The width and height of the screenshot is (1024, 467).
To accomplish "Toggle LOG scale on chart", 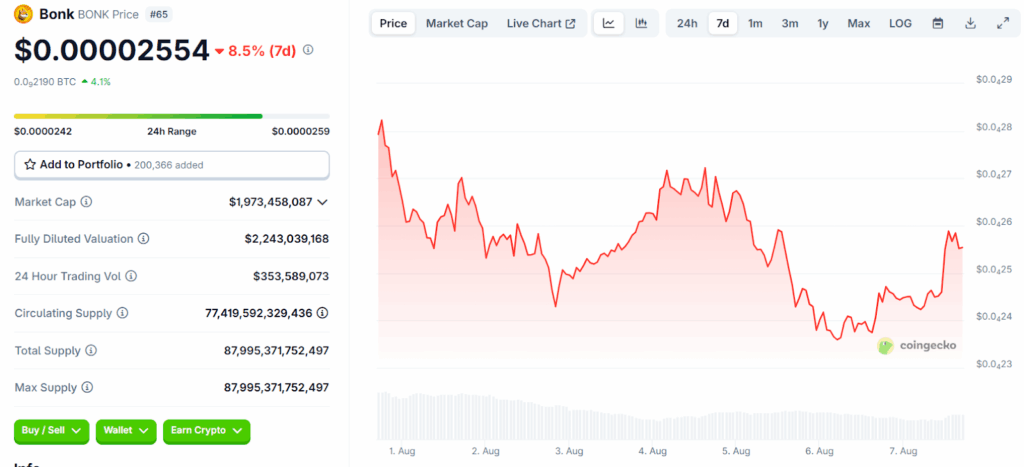I will point(901,24).
